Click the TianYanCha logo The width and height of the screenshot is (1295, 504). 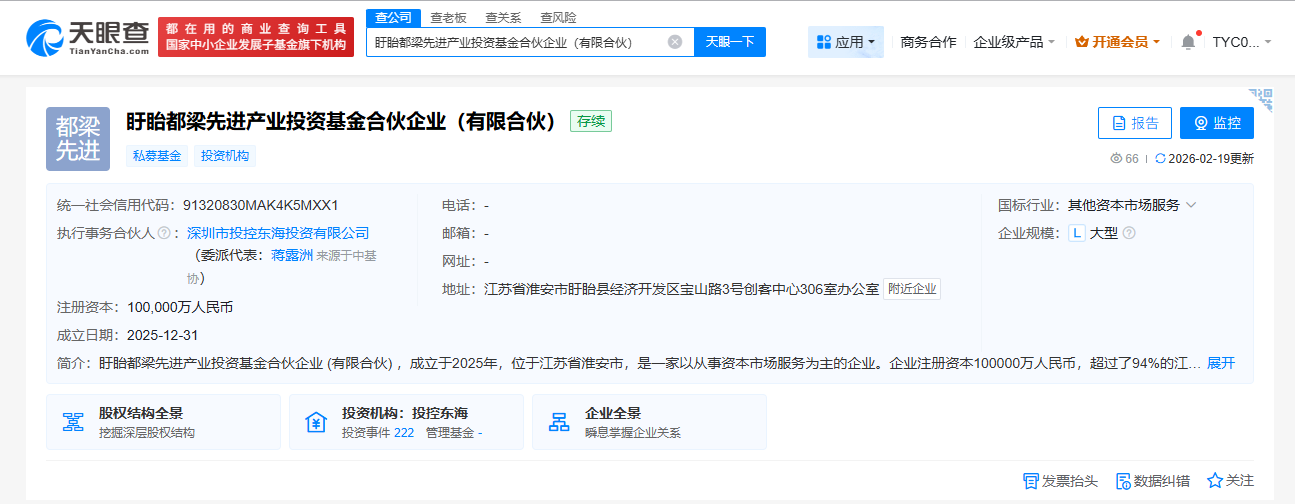(88, 38)
